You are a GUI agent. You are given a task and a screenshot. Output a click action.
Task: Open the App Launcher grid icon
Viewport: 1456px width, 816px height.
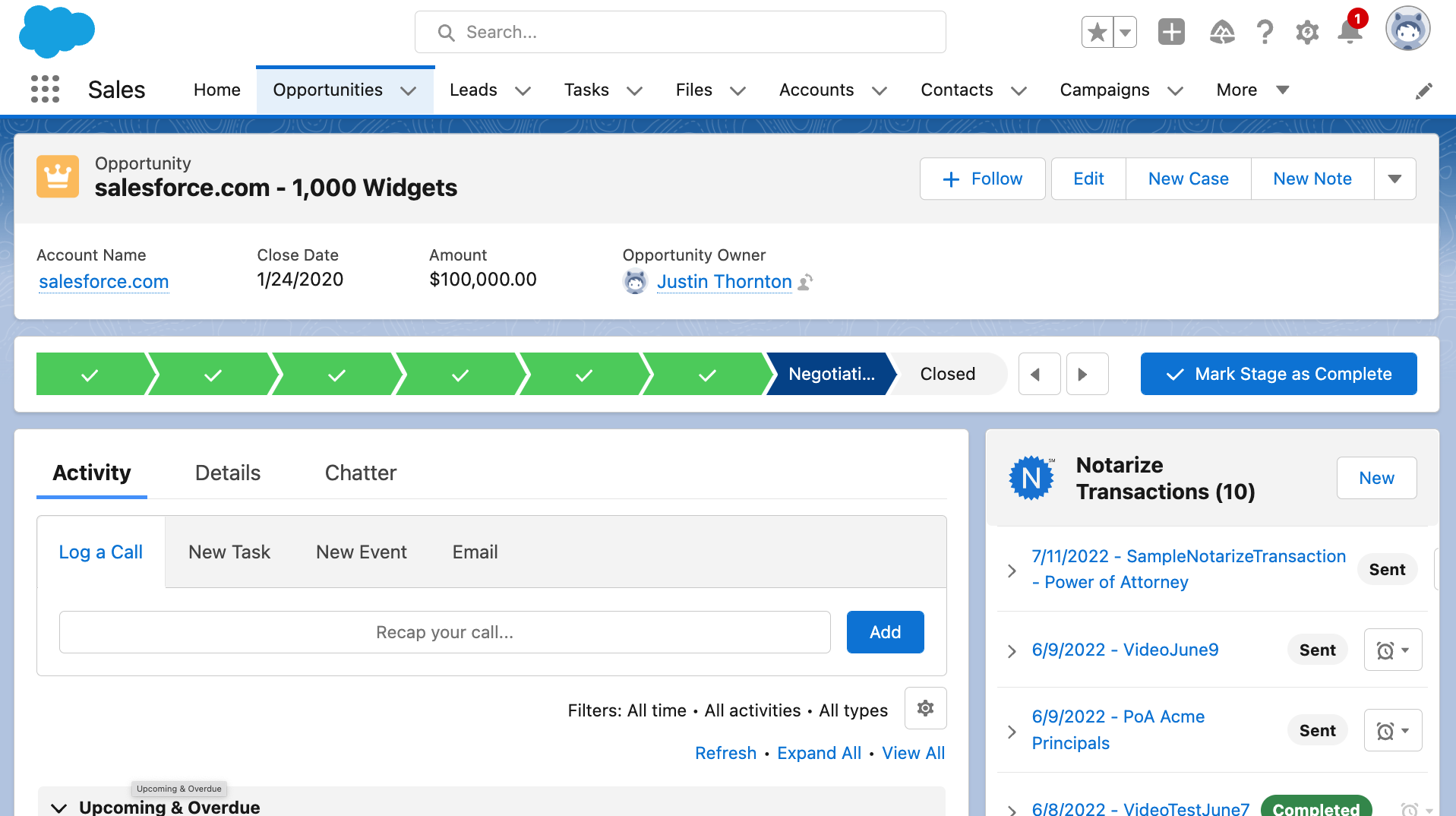45,90
